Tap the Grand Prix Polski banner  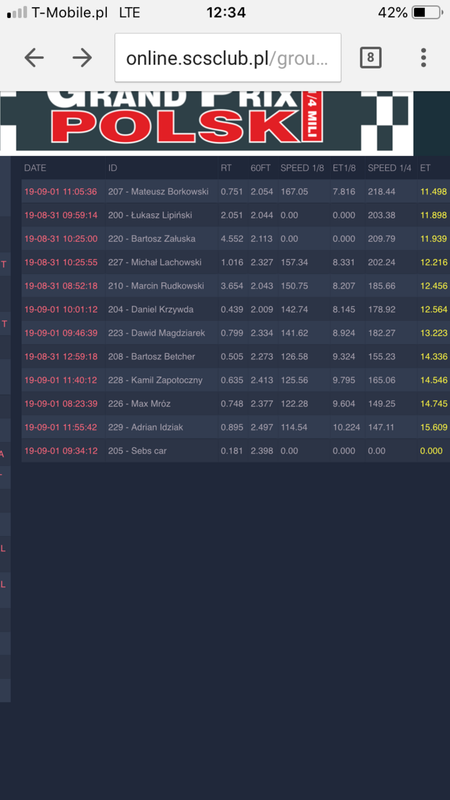[207, 122]
